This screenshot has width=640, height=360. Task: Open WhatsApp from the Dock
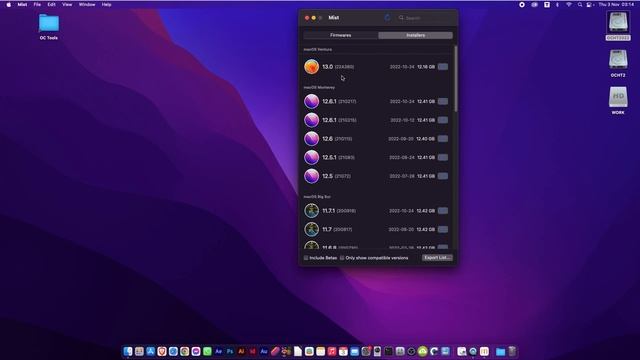point(207,351)
